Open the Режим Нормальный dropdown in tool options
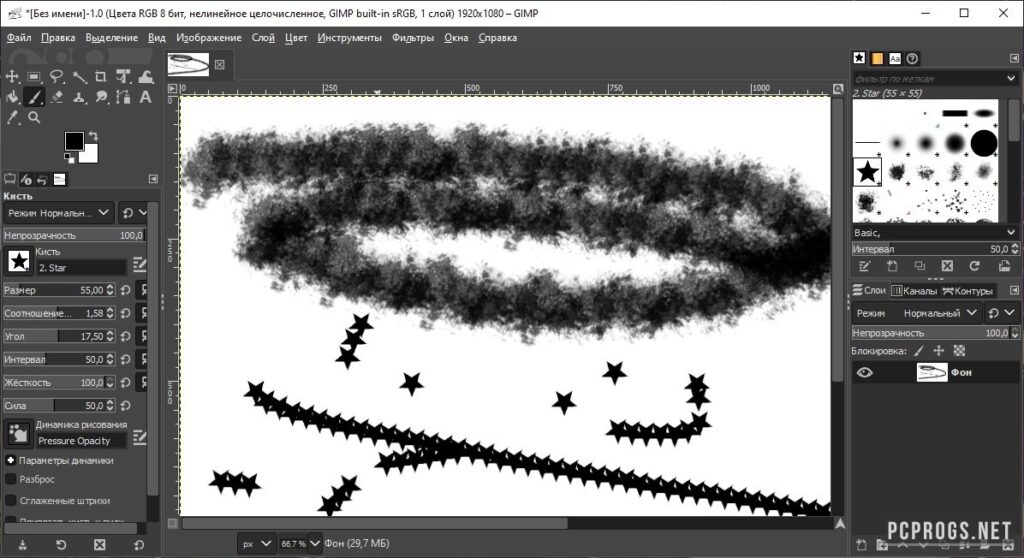1024x558 pixels. coord(59,213)
